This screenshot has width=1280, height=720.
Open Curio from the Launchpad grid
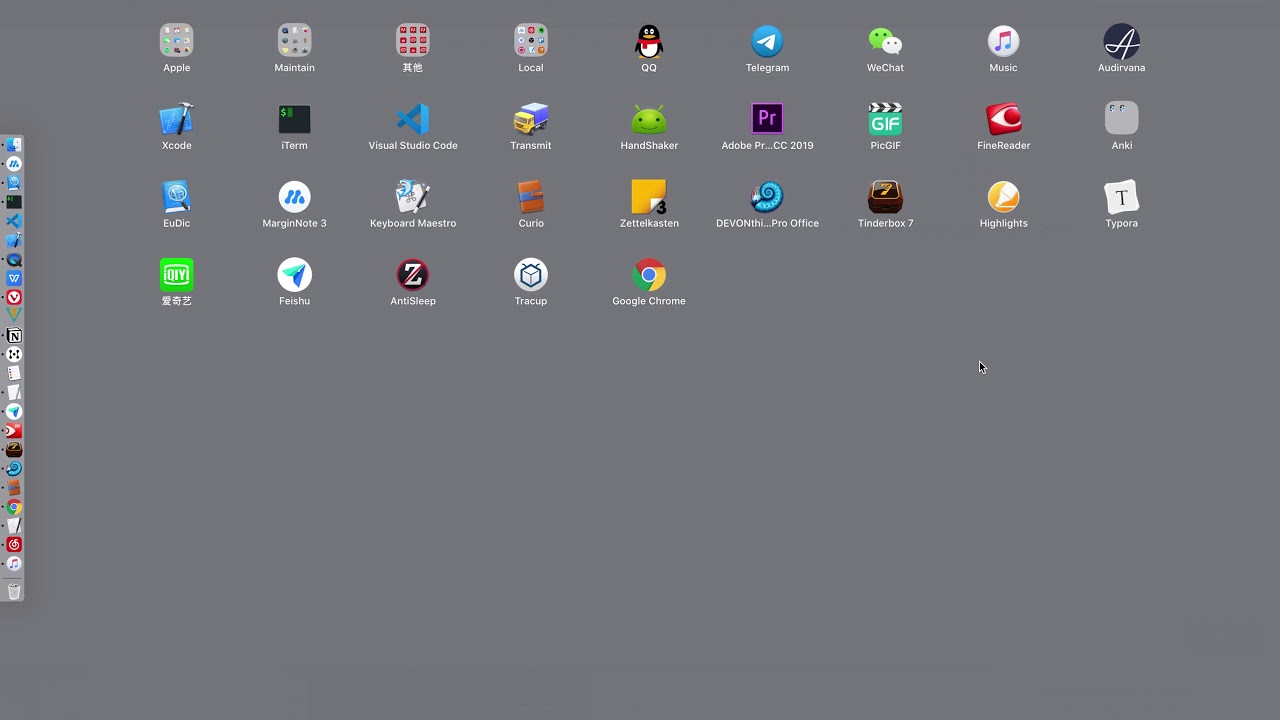pos(530,197)
